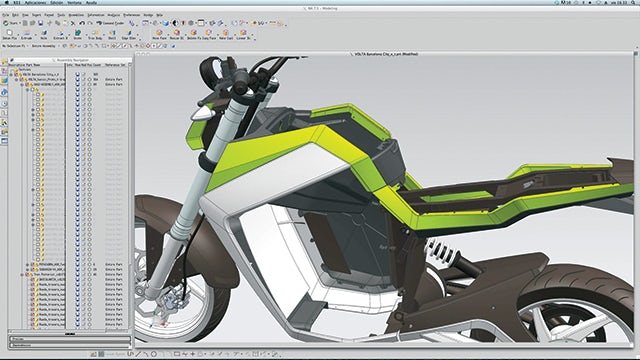Select the Linear Dimension tool
Image resolution: width=640 pixels, height=360 pixels.
pos(243,35)
